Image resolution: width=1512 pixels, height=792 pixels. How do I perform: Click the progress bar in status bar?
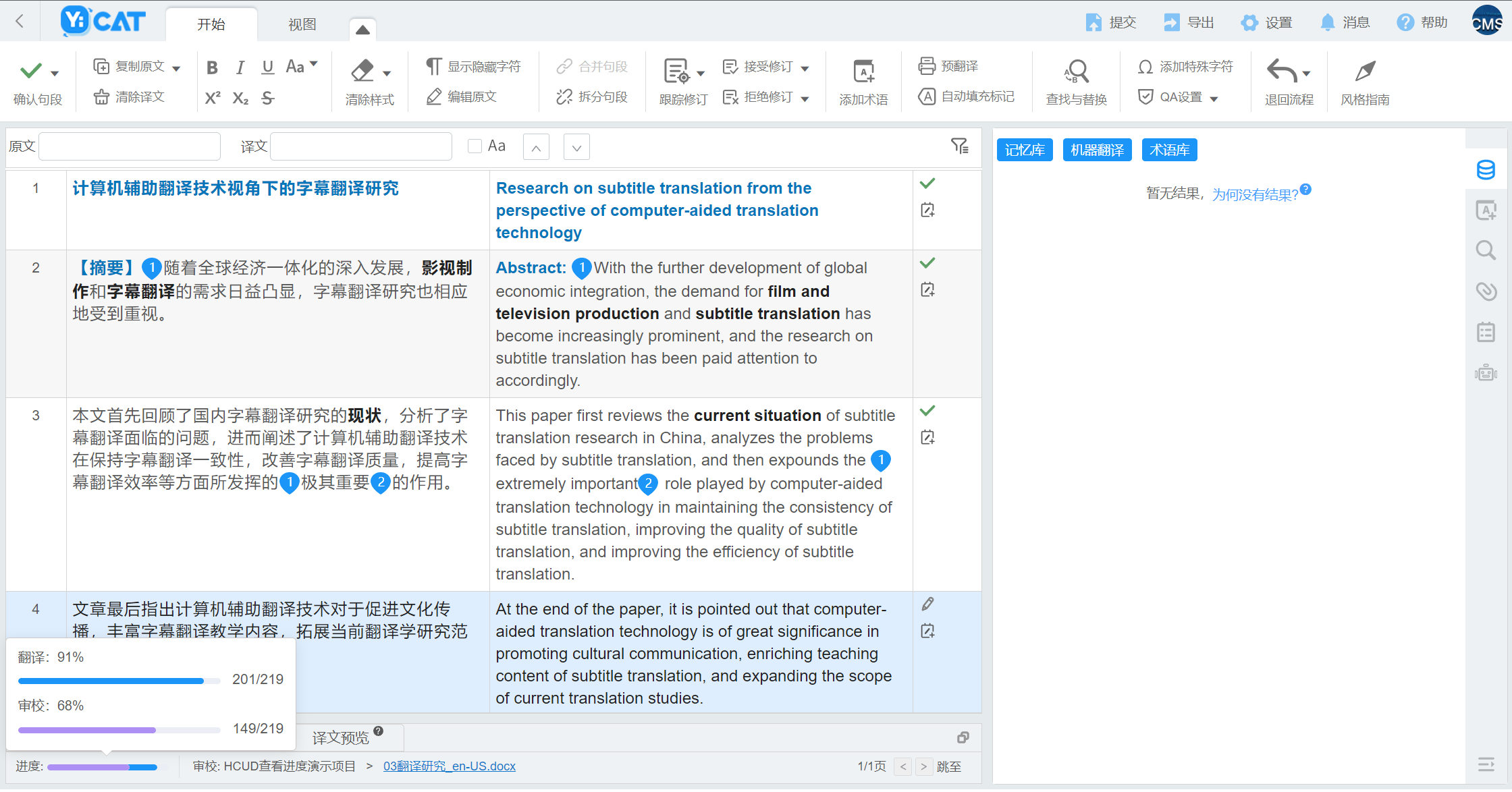(x=102, y=767)
